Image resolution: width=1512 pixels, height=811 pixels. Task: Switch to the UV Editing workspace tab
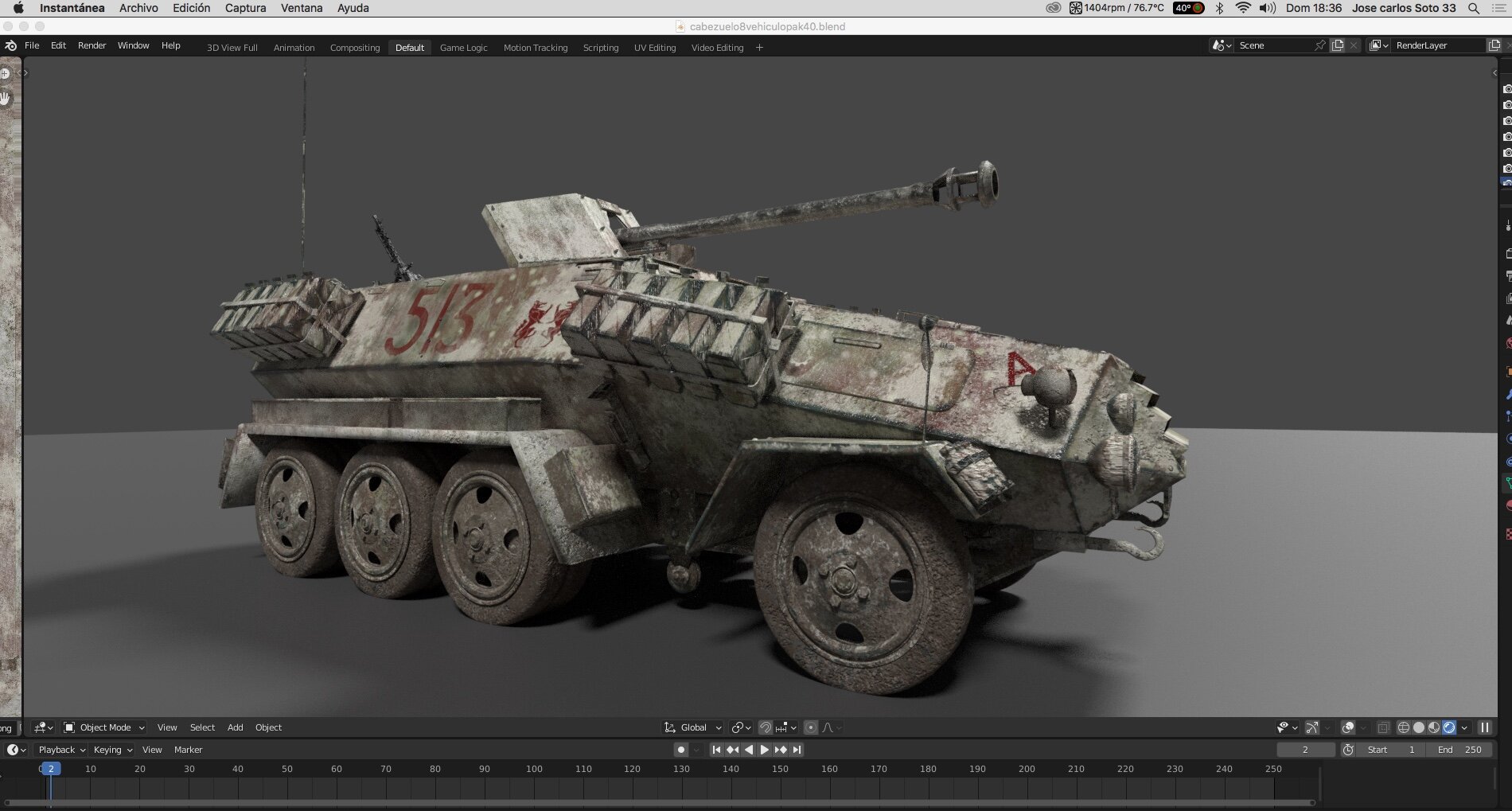click(655, 48)
